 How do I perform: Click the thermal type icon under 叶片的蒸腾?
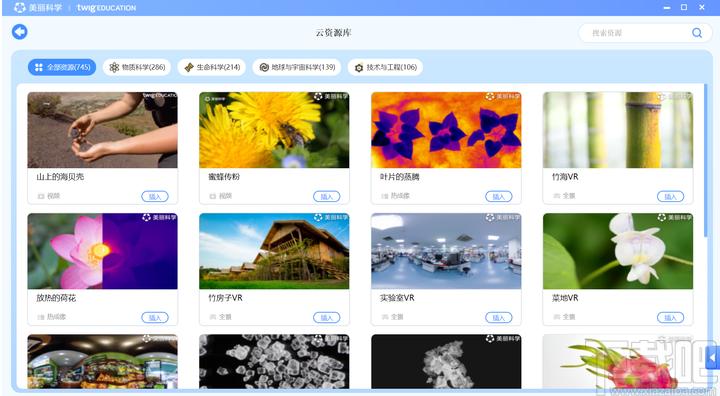(x=384, y=196)
